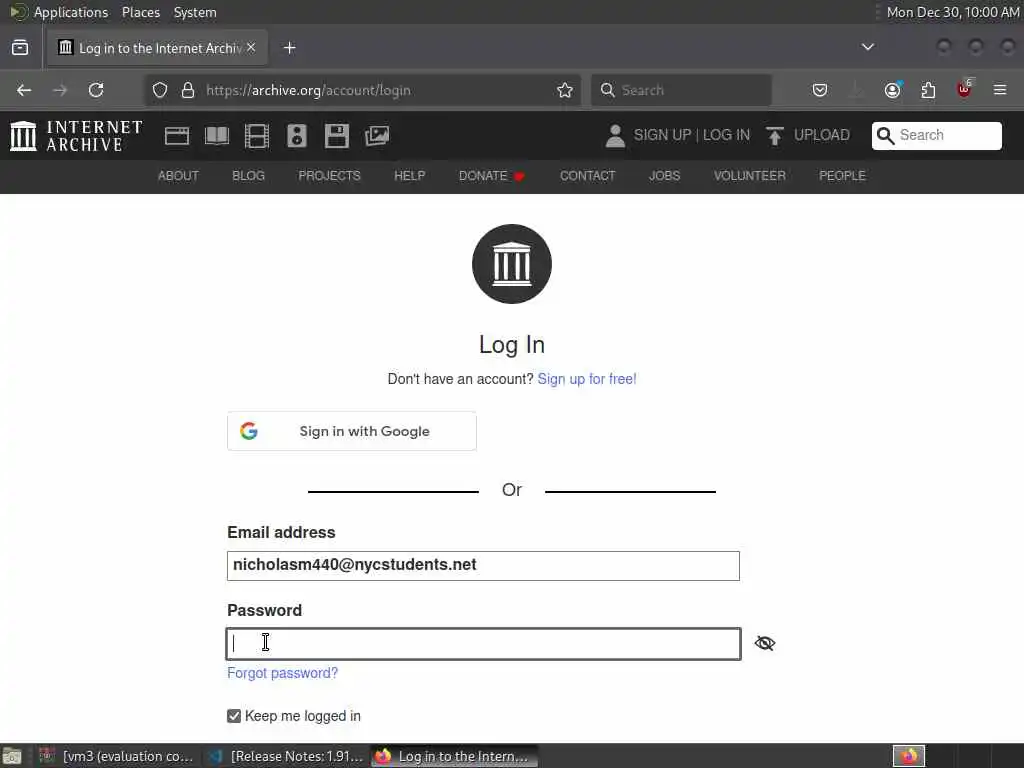Open the Audio speaker icon

click(296, 136)
